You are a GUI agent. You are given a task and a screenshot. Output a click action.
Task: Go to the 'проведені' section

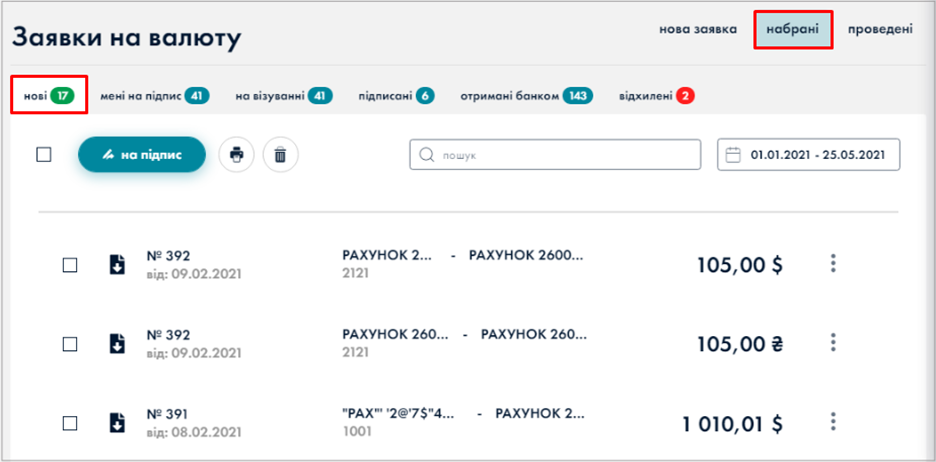(x=880, y=29)
